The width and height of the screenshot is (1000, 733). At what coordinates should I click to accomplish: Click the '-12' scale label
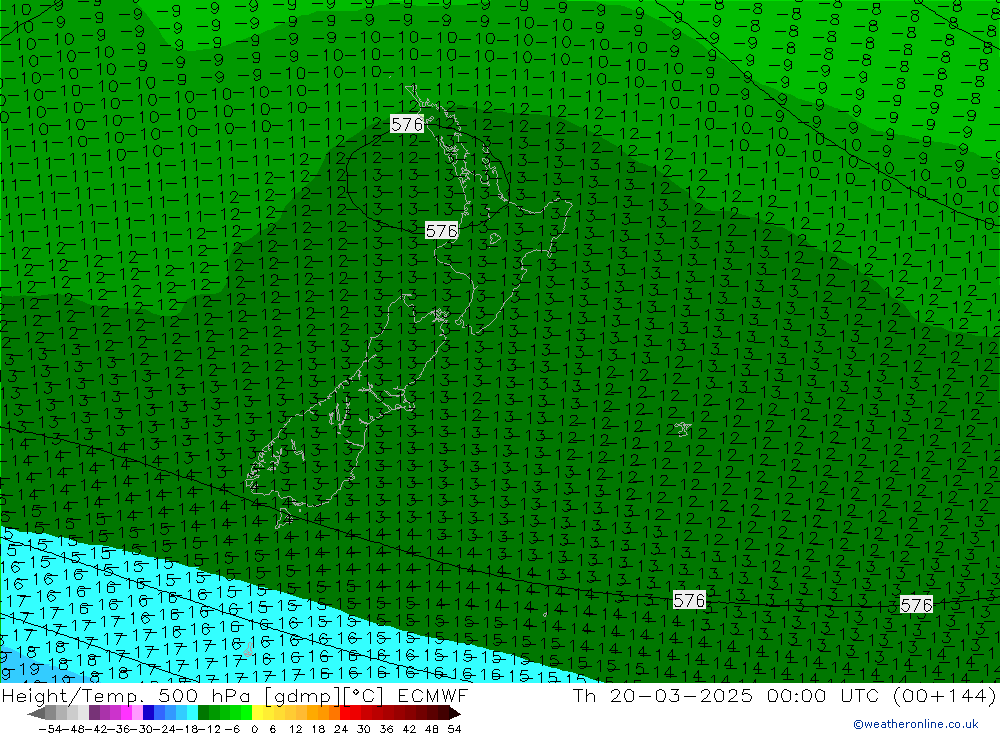pos(209,729)
